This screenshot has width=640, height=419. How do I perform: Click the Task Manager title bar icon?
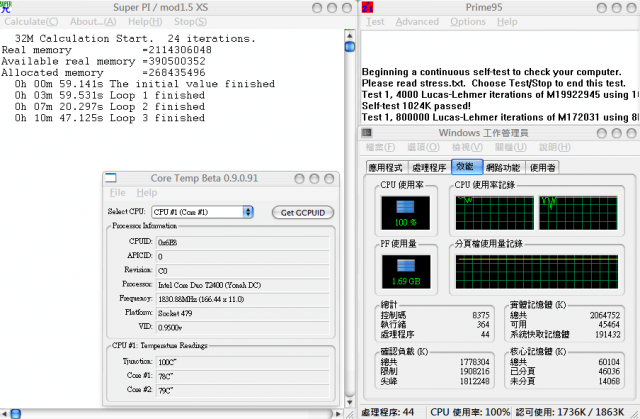coord(367,133)
